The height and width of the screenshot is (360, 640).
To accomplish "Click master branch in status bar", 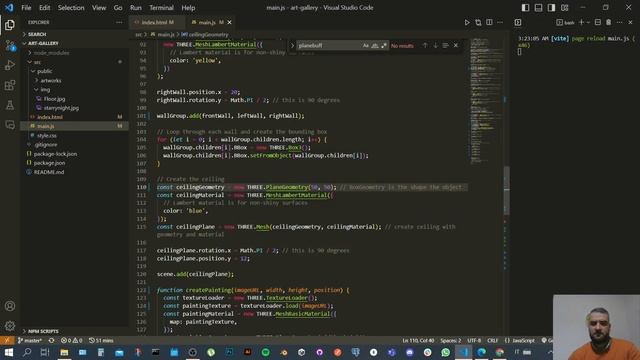I will pos(30,340).
